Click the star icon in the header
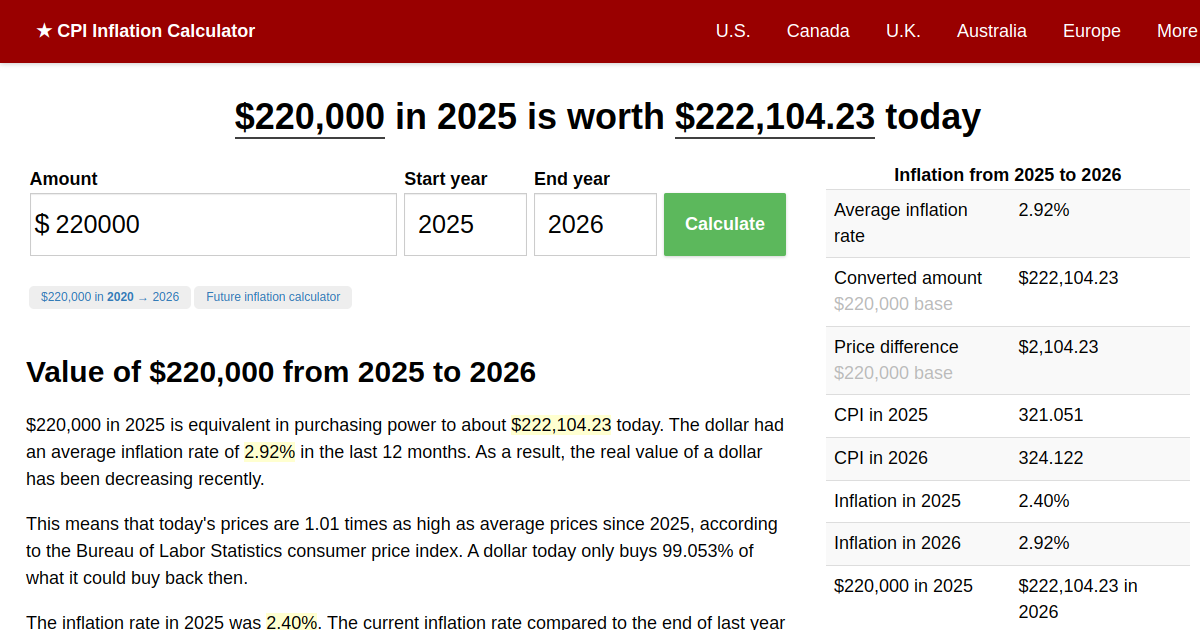 (x=42, y=31)
